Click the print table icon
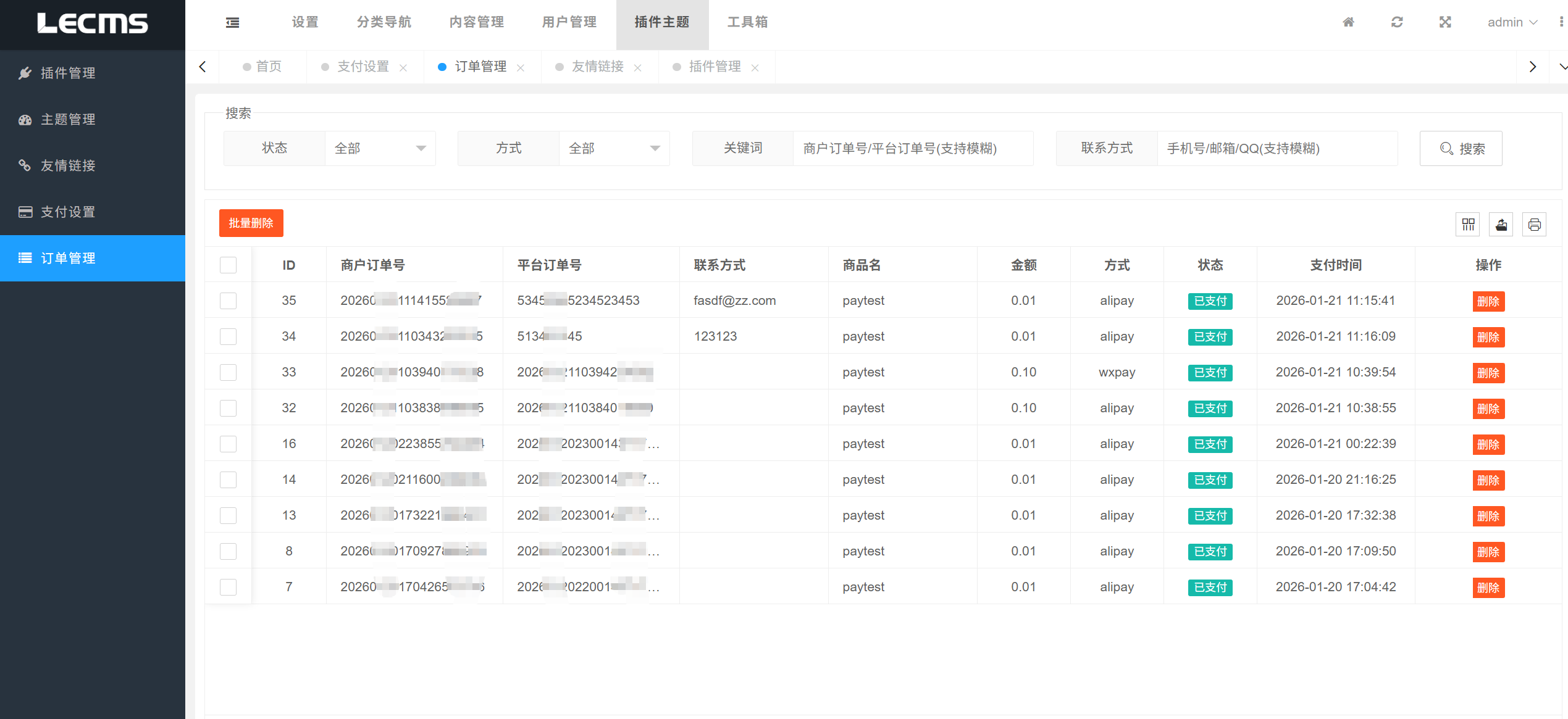1568x719 pixels. pos(1534,224)
